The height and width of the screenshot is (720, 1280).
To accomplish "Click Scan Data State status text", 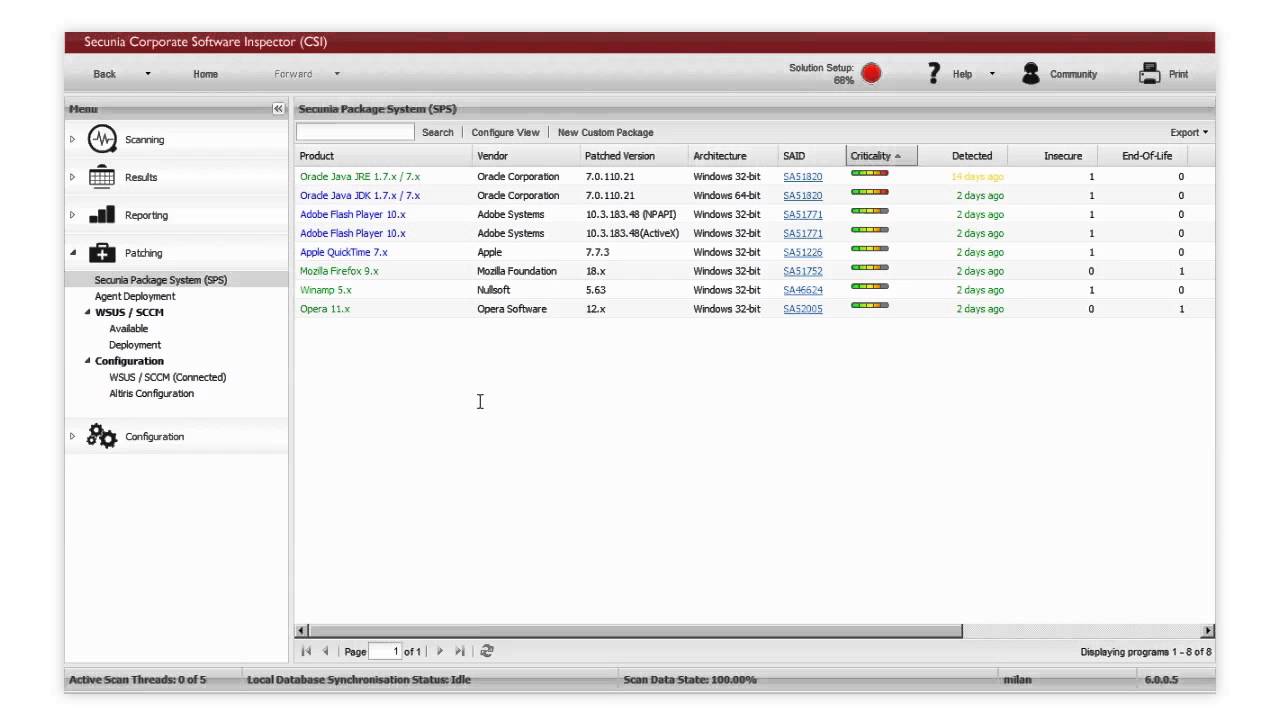I will [690, 680].
